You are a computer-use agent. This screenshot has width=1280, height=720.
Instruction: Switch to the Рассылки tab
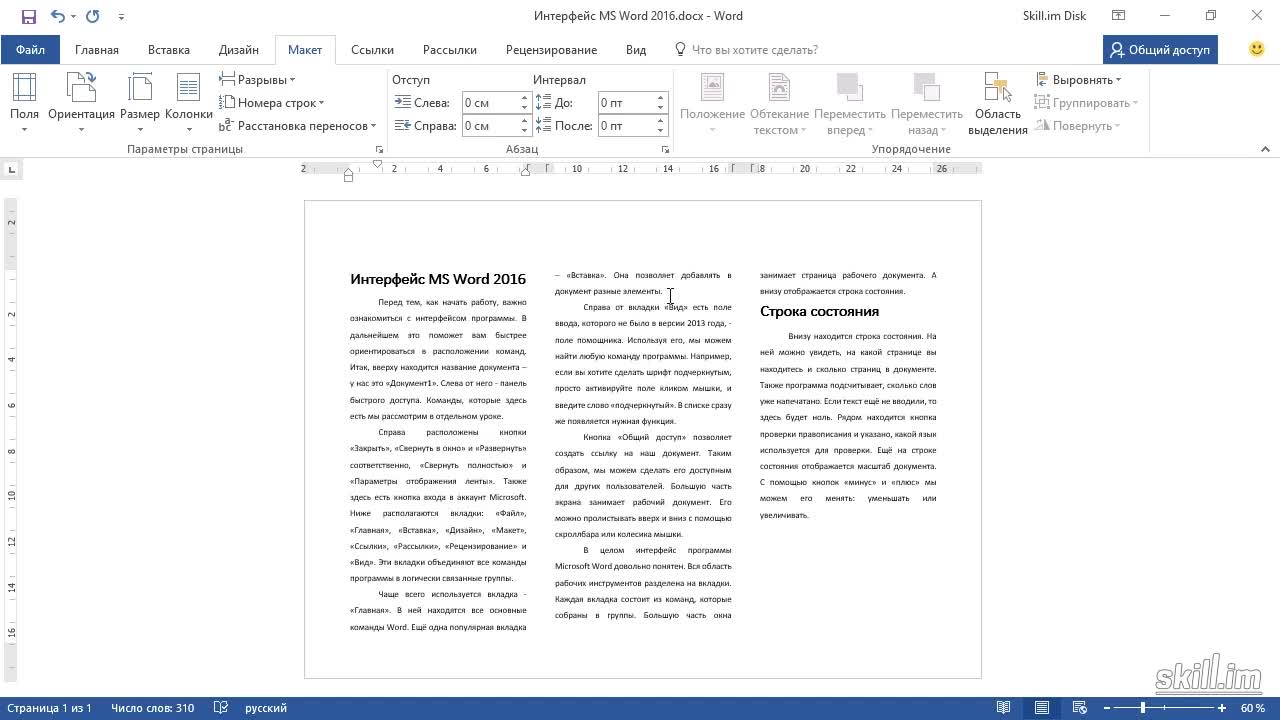pyautogui.click(x=450, y=50)
